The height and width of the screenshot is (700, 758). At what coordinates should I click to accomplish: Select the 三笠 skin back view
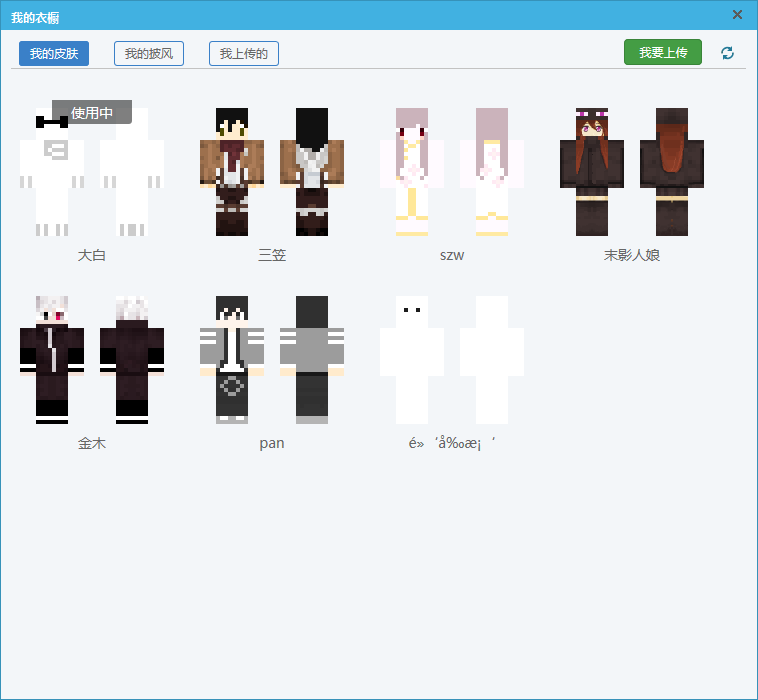(x=312, y=172)
